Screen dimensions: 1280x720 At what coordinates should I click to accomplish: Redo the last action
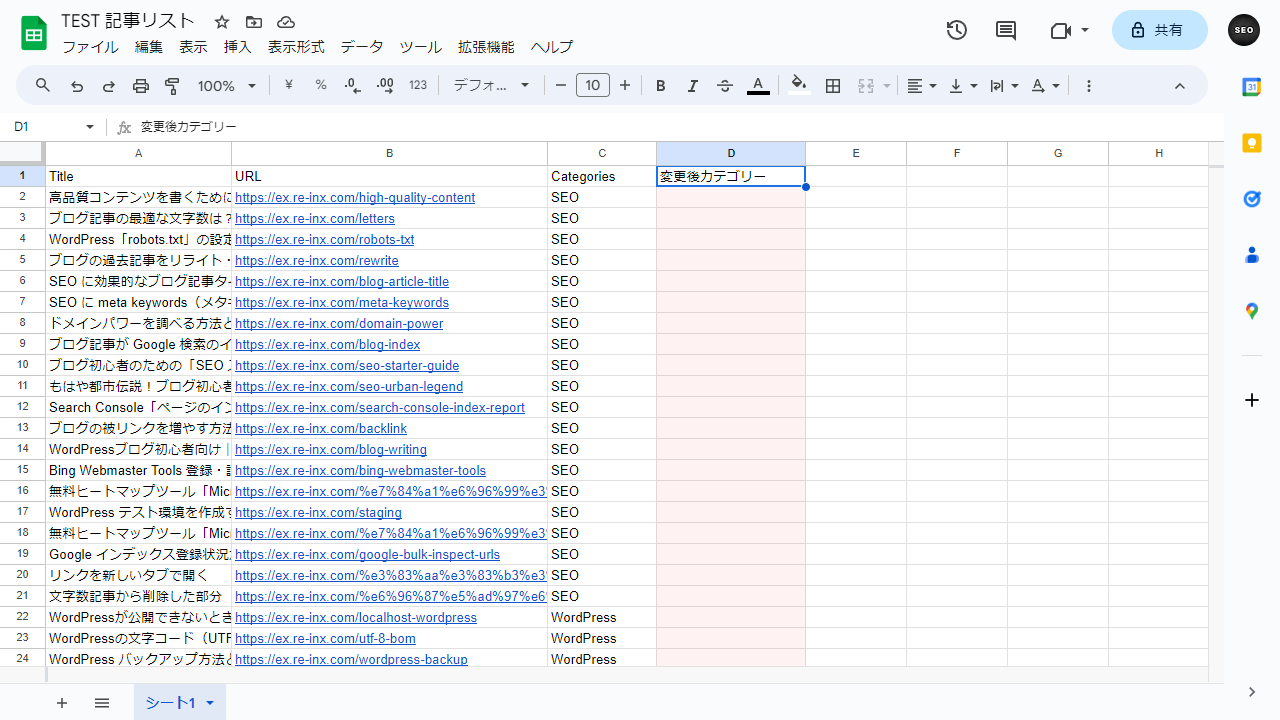[x=109, y=86]
